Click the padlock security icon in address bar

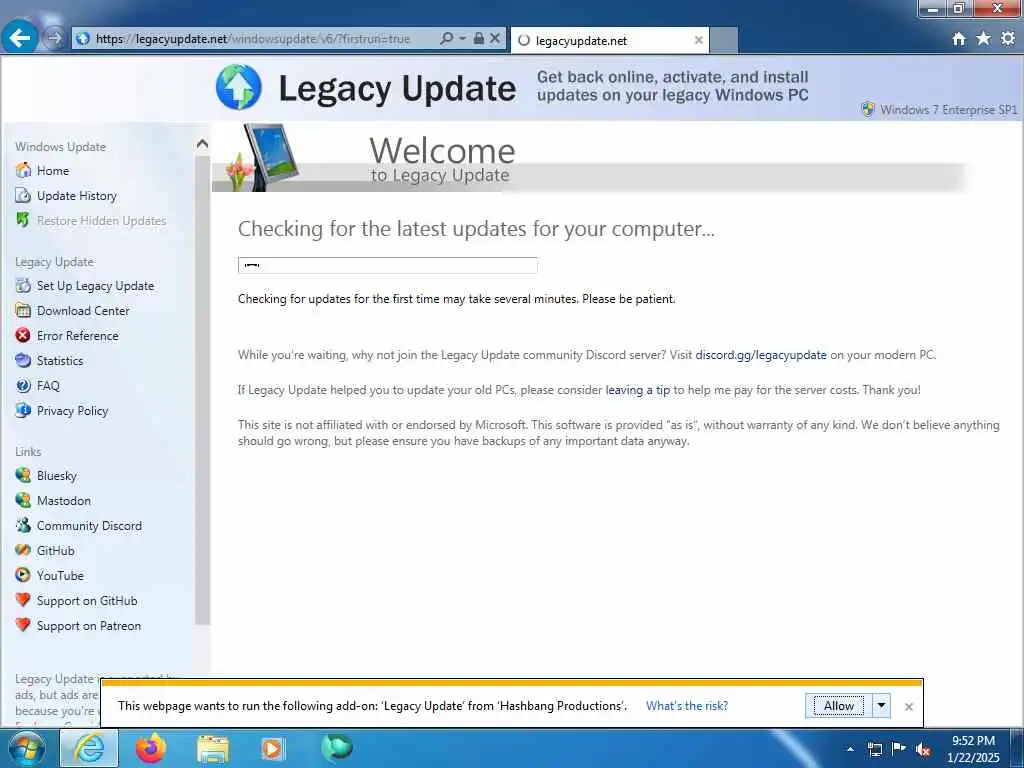click(479, 39)
